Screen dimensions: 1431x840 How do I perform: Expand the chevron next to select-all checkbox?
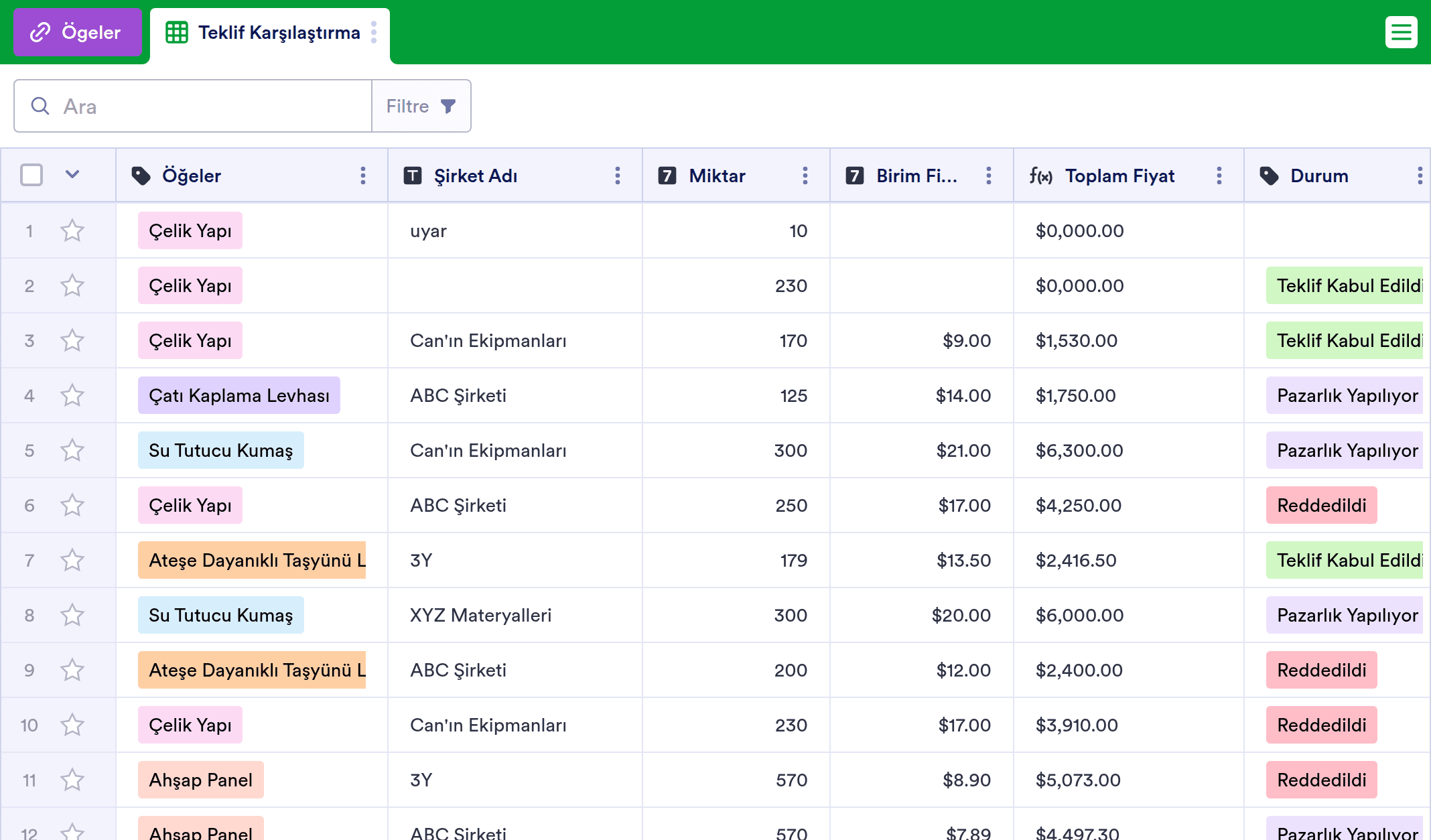tap(72, 175)
